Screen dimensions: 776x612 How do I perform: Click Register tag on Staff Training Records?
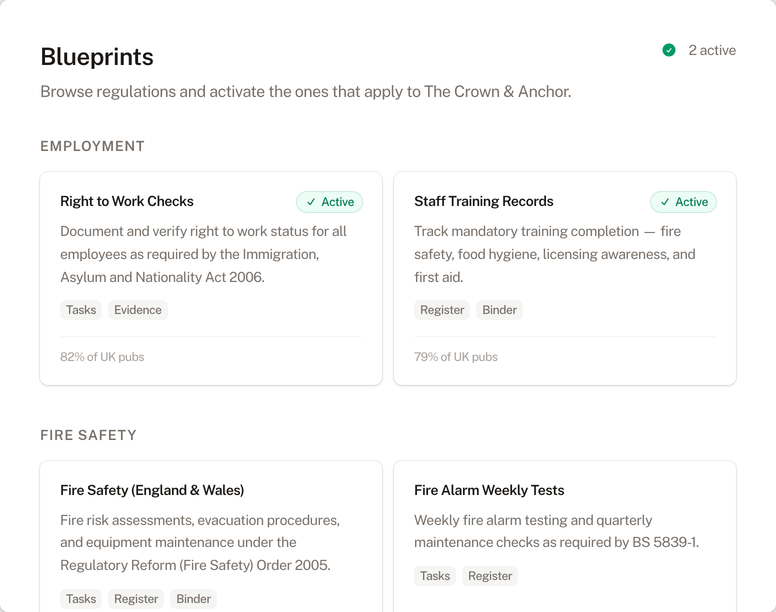pos(442,310)
